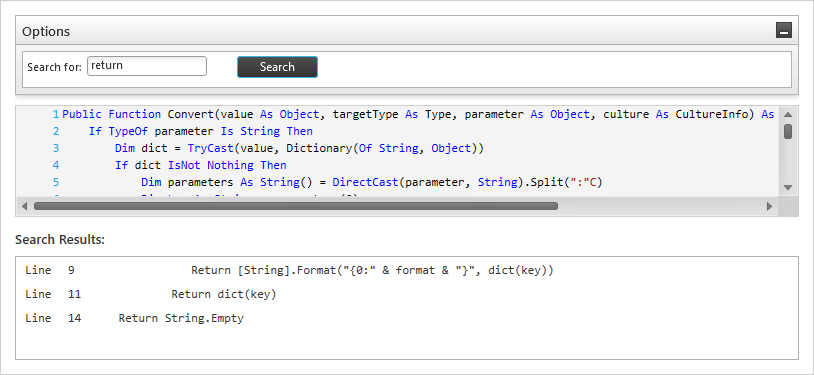Image resolution: width=814 pixels, height=375 pixels.
Task: Click the Search for label
Action: point(55,67)
